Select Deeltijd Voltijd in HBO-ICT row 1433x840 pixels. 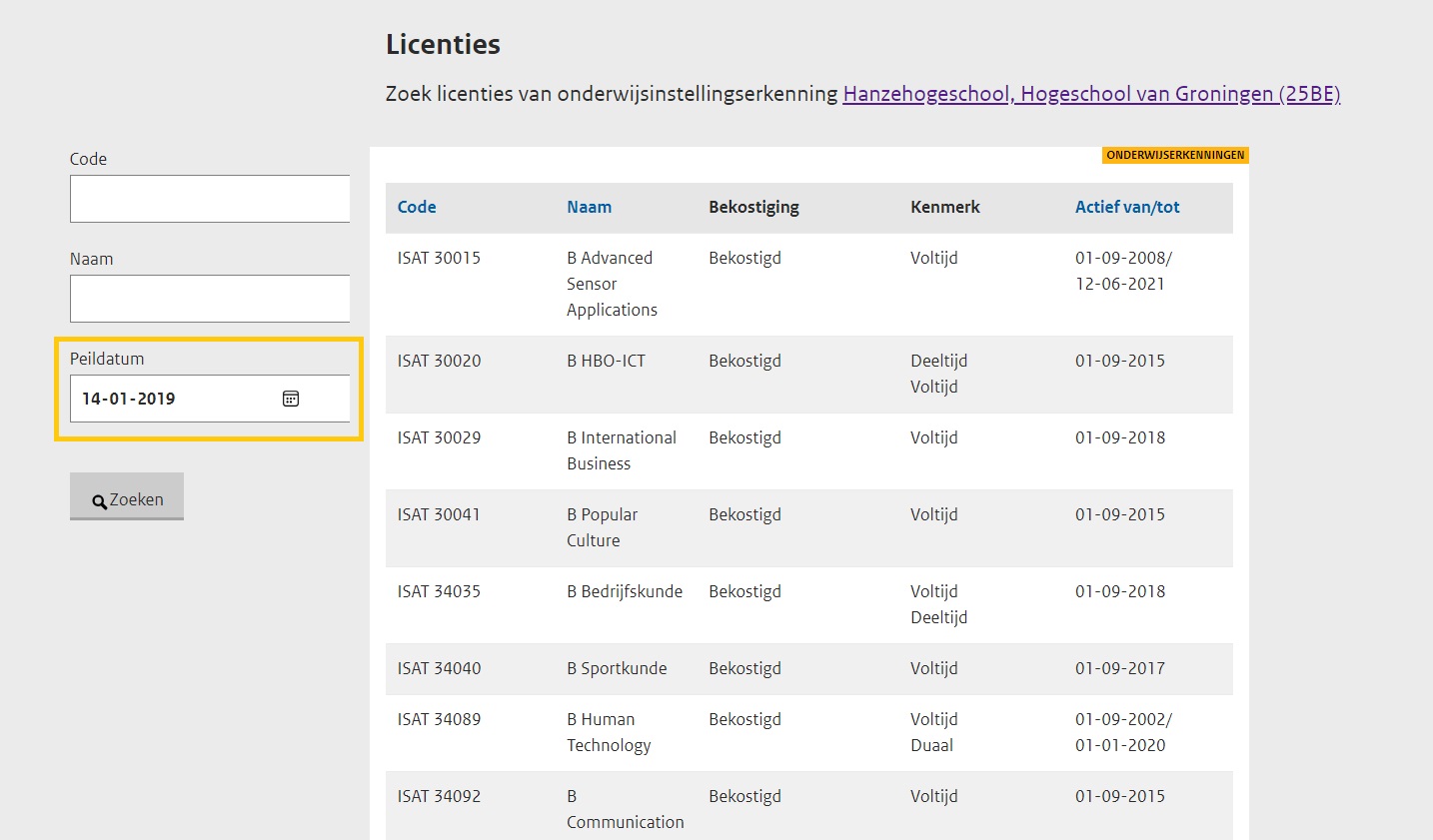[x=938, y=374]
